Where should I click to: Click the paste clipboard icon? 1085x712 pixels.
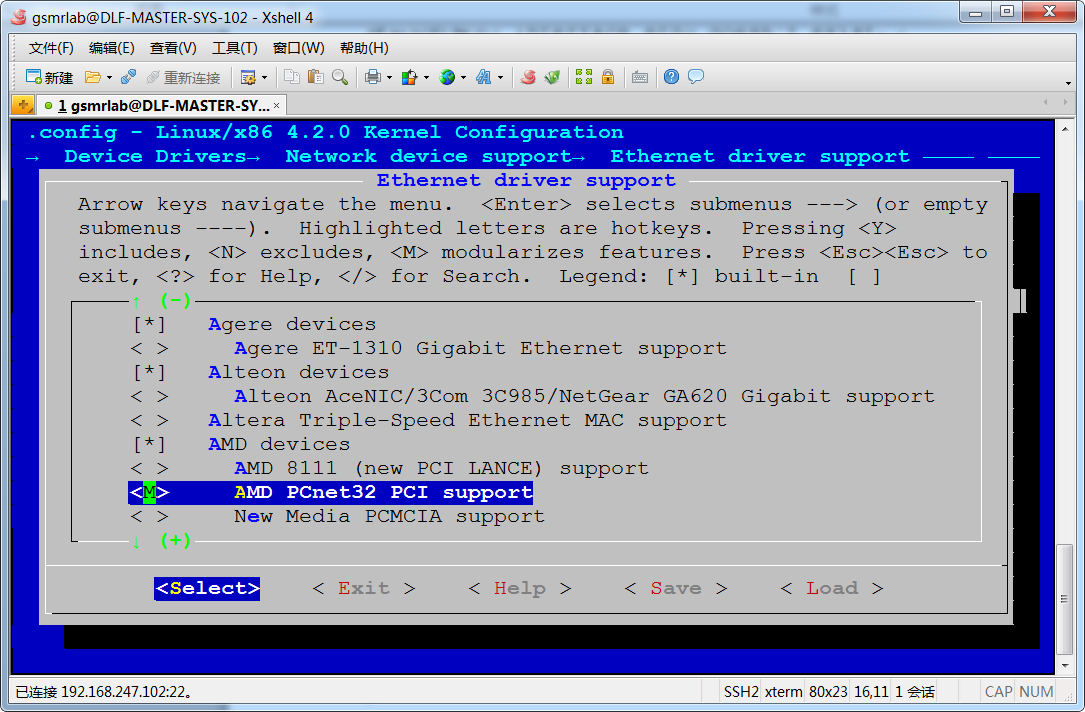coord(316,77)
